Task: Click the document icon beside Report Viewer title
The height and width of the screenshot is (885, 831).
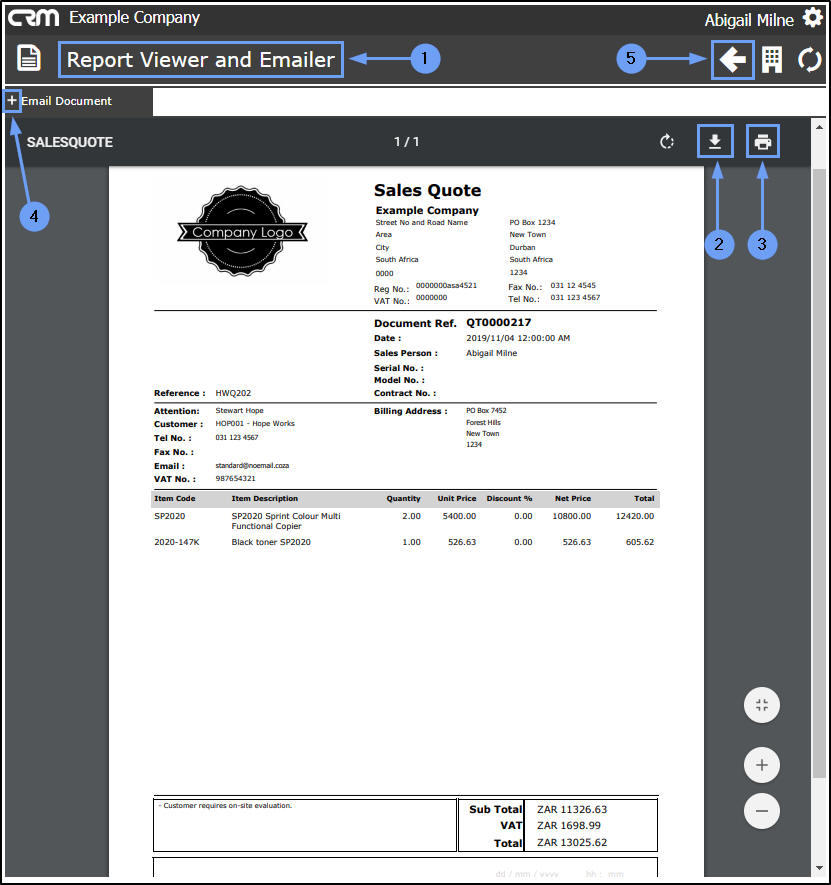Action: tap(29, 58)
